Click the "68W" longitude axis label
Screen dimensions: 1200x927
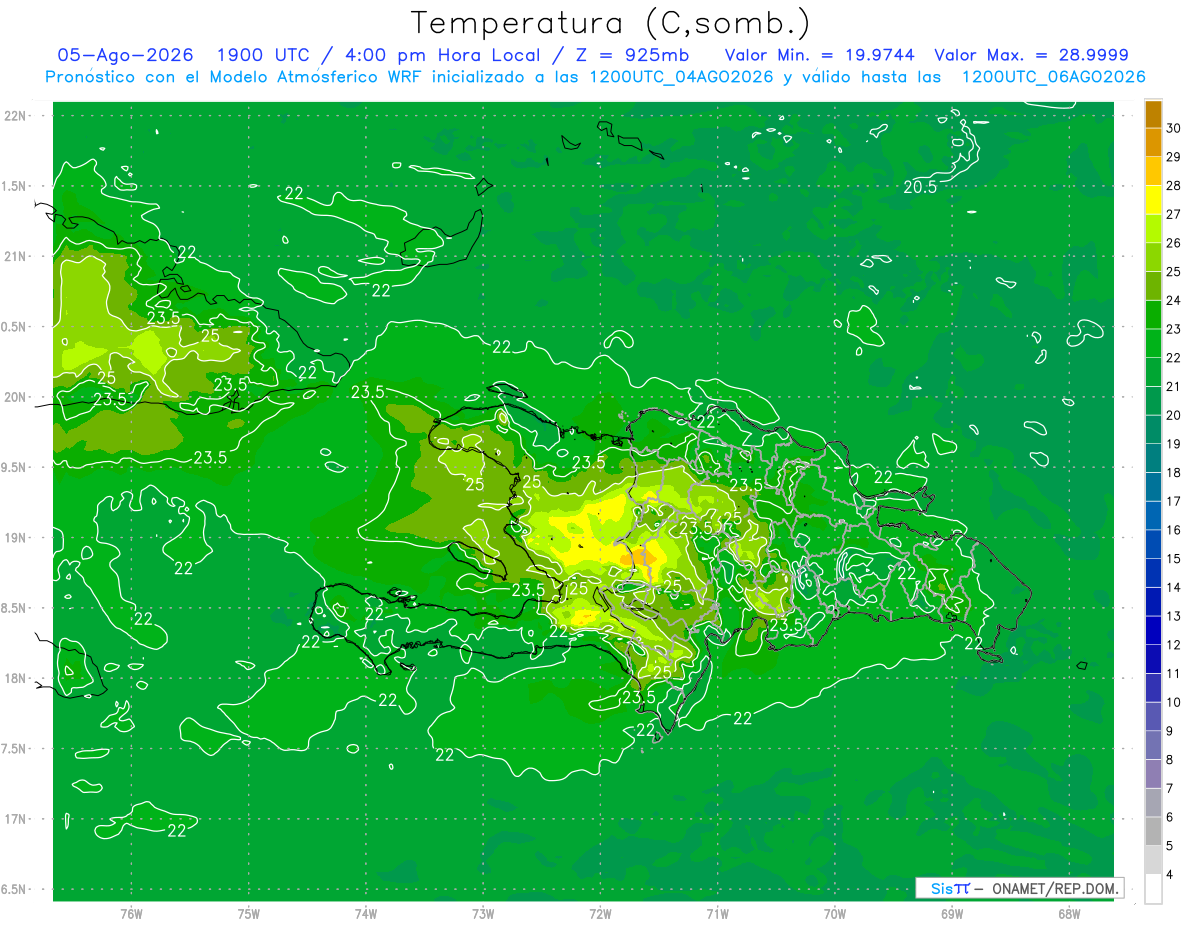pyautogui.click(x=1068, y=913)
